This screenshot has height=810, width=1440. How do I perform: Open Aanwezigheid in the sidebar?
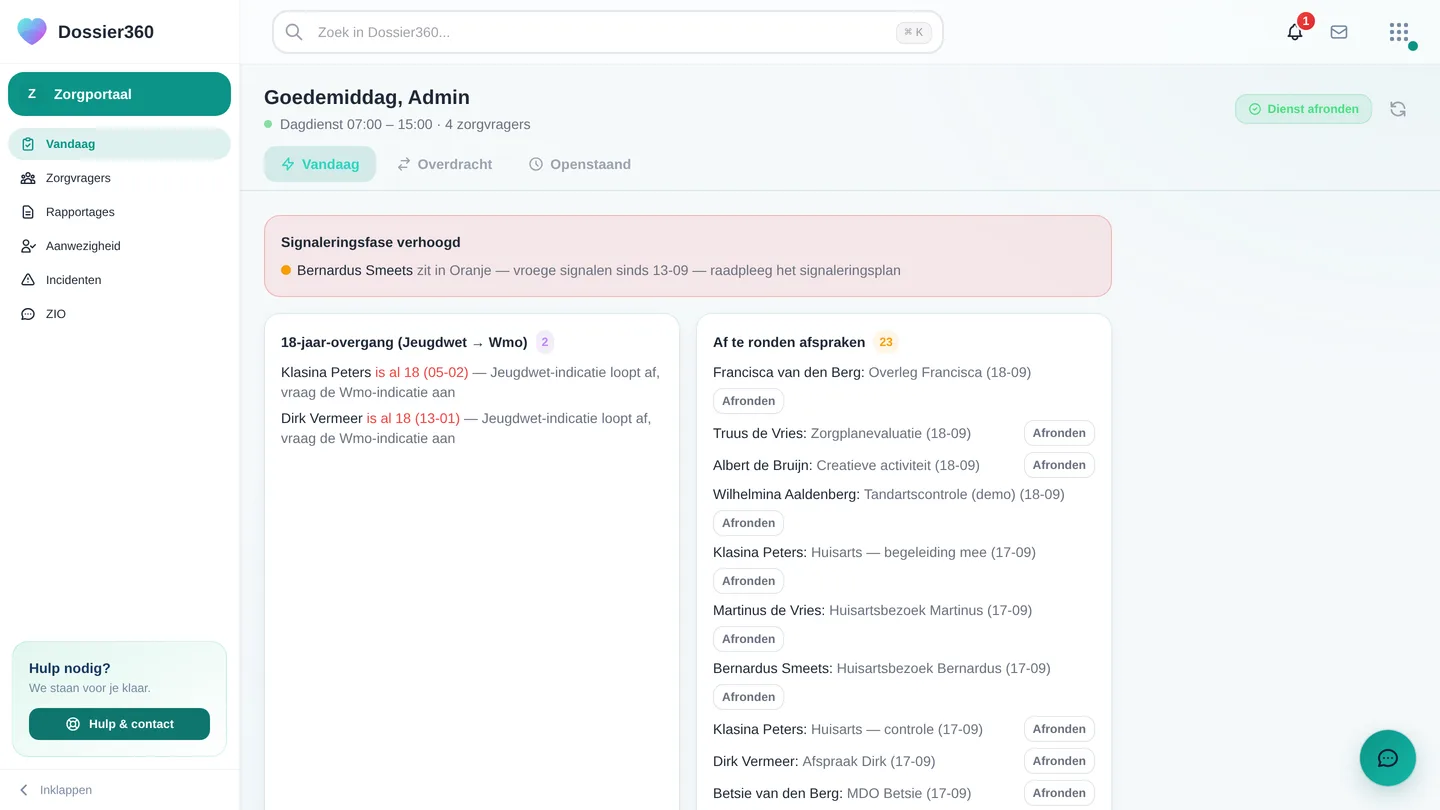[x=119, y=246]
